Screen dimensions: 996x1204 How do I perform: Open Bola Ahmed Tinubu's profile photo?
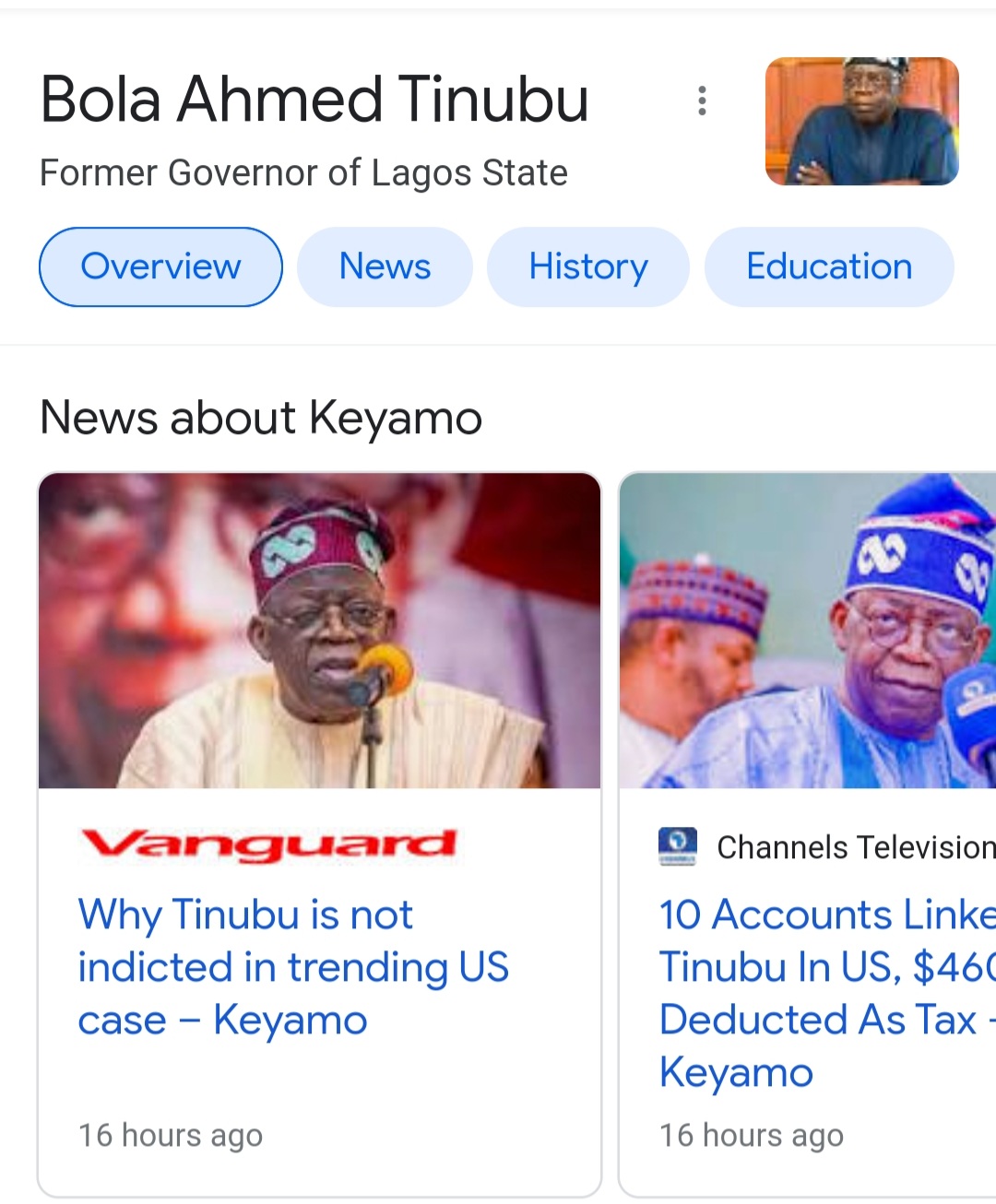861,121
